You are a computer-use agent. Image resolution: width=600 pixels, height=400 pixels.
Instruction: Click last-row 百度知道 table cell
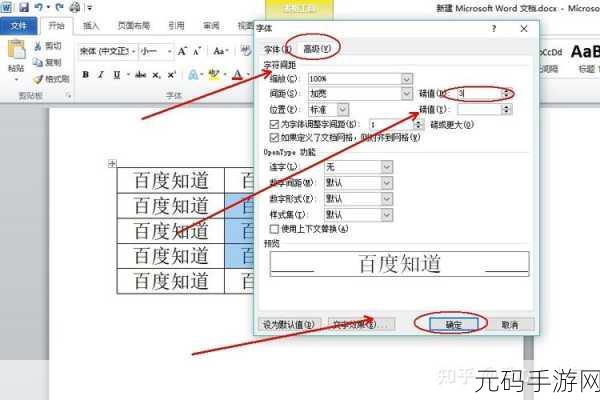pos(171,281)
